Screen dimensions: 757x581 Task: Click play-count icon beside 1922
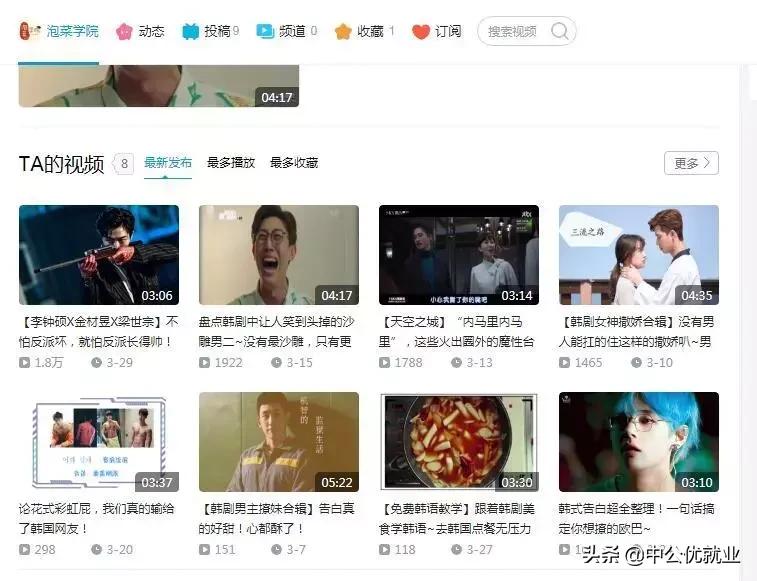coord(205,362)
